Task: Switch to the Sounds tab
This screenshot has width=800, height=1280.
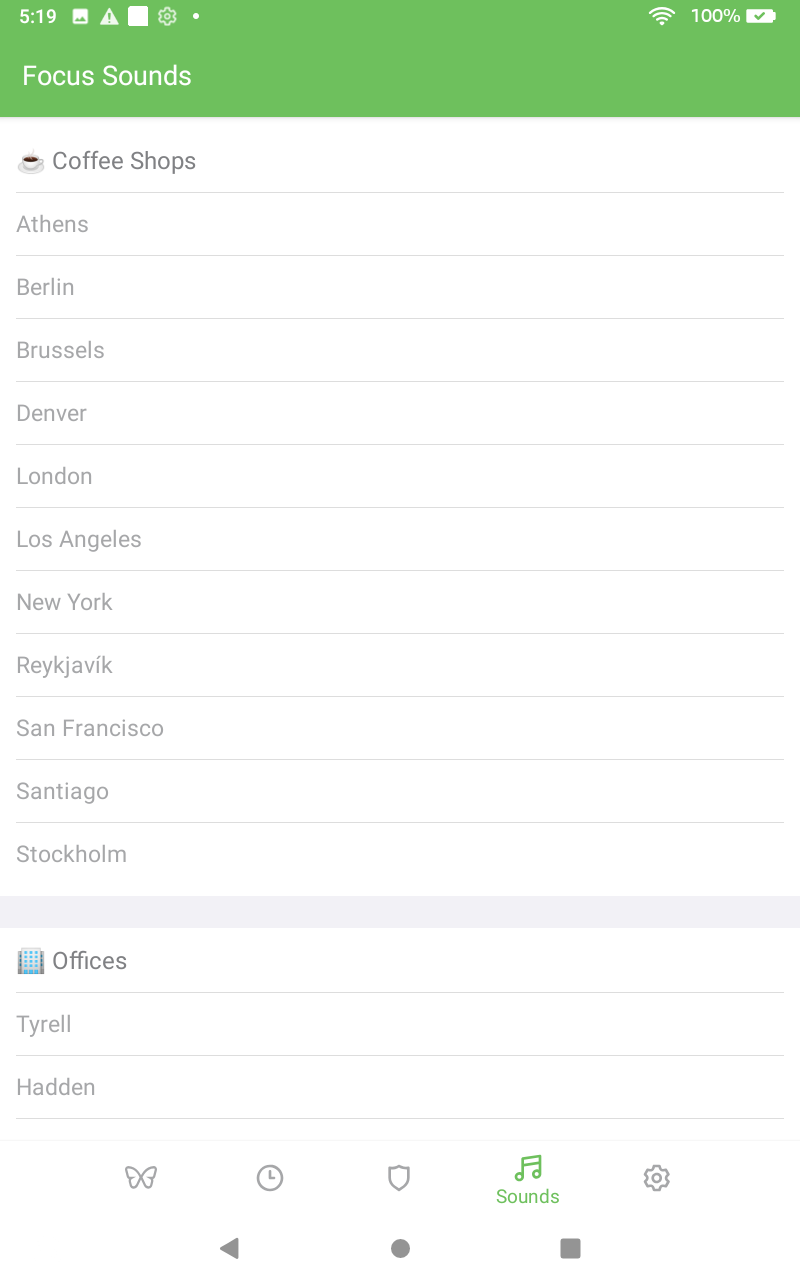Action: [527, 1180]
